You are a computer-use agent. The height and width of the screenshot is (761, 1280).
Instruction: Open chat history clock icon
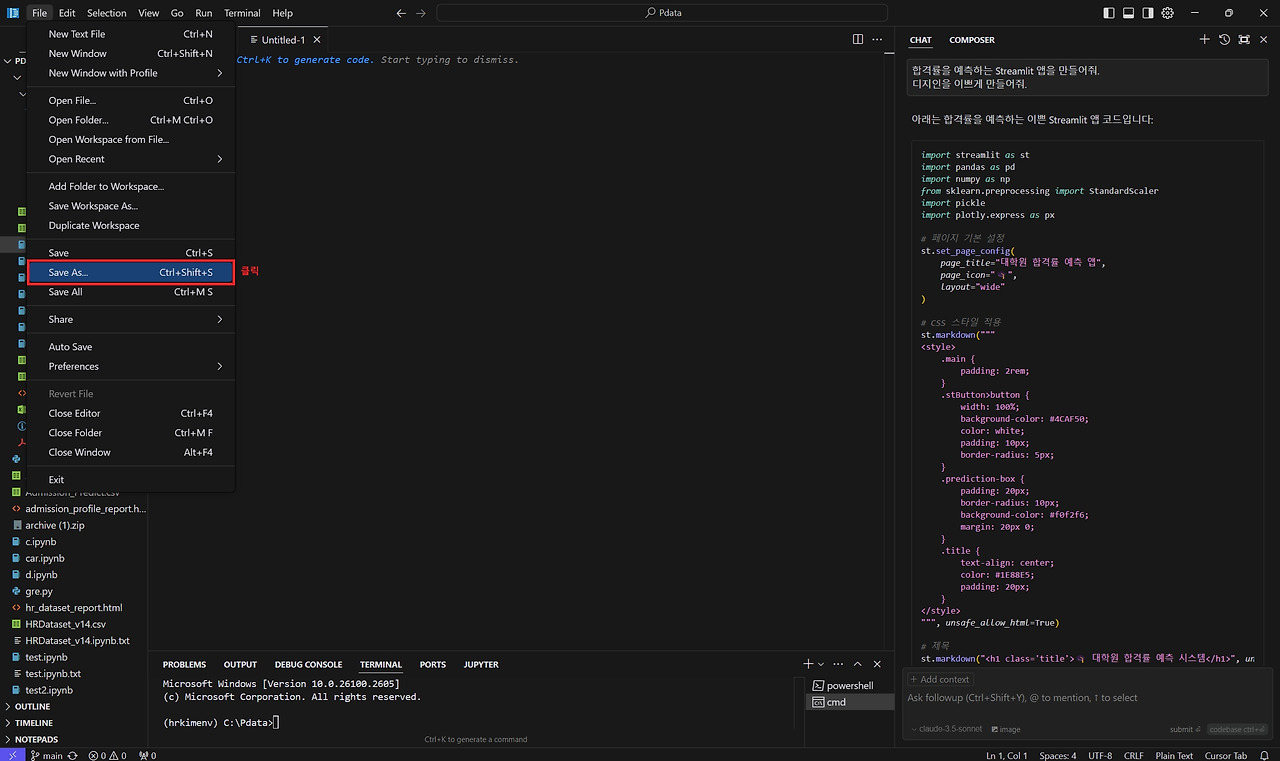(x=1224, y=40)
